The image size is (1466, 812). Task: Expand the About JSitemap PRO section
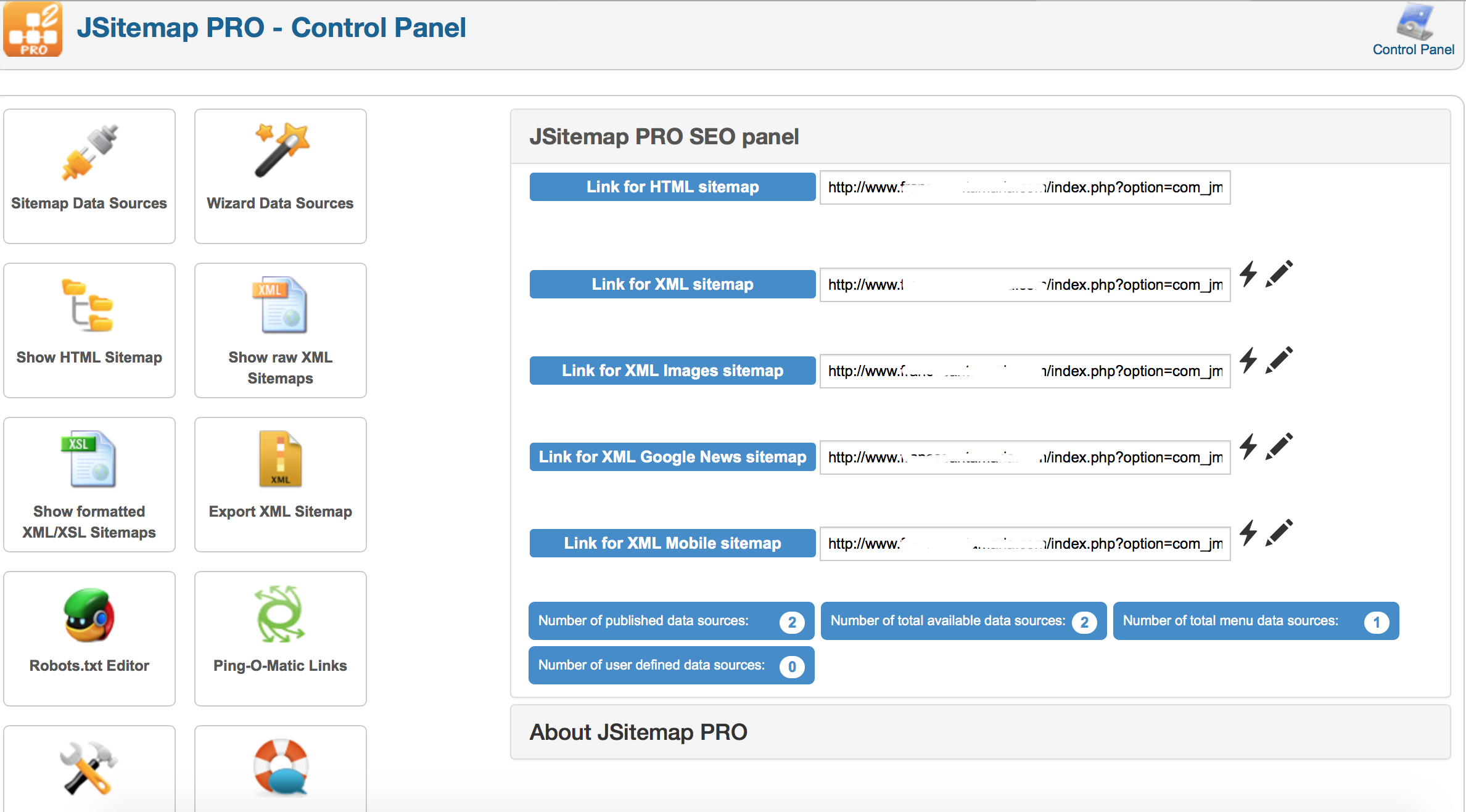point(638,732)
